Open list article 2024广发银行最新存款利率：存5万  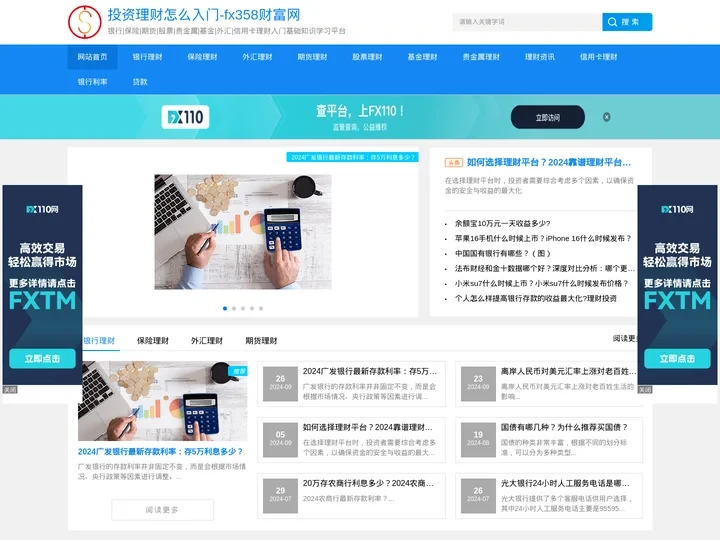point(370,371)
